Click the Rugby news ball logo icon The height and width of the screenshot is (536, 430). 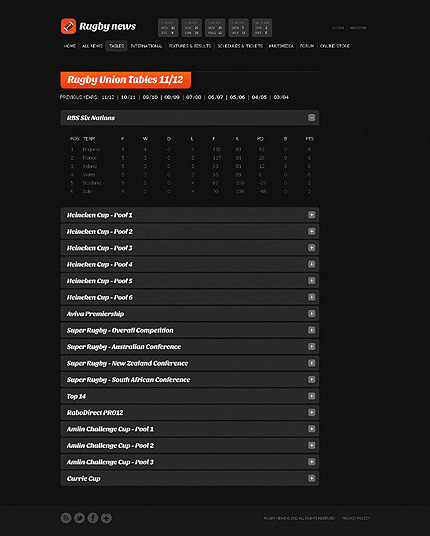click(x=68, y=26)
